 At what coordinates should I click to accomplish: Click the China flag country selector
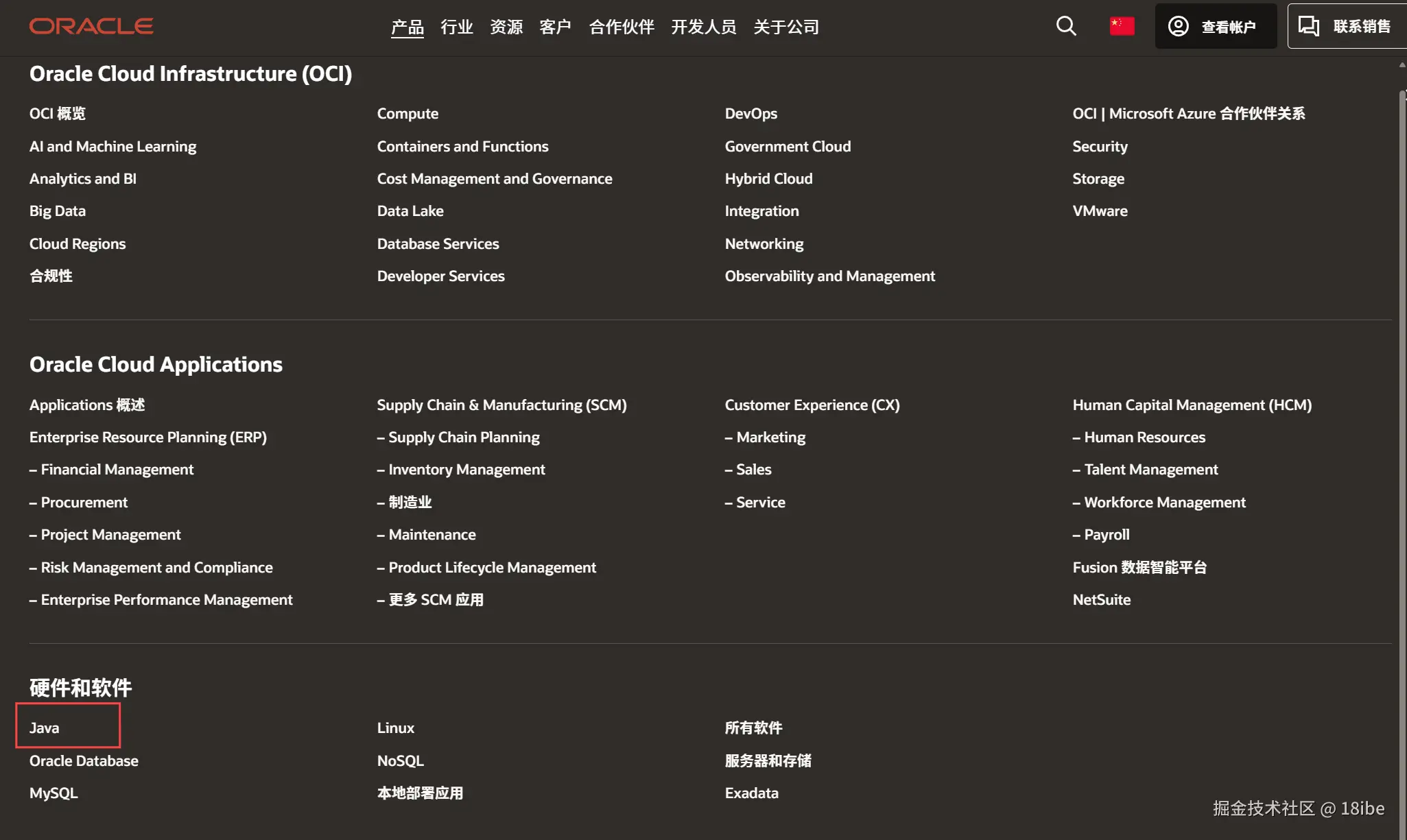[x=1122, y=26]
